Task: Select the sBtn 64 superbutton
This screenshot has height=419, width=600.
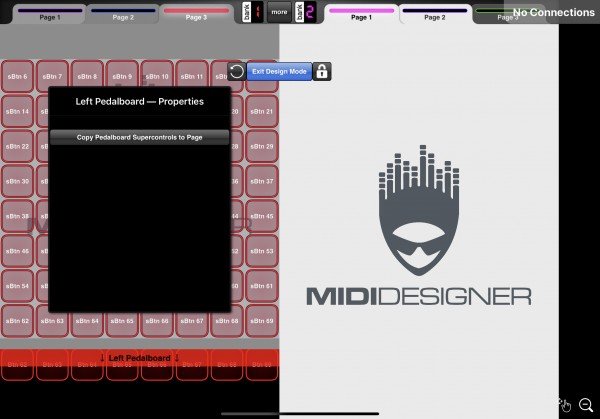Action: (x=87, y=321)
